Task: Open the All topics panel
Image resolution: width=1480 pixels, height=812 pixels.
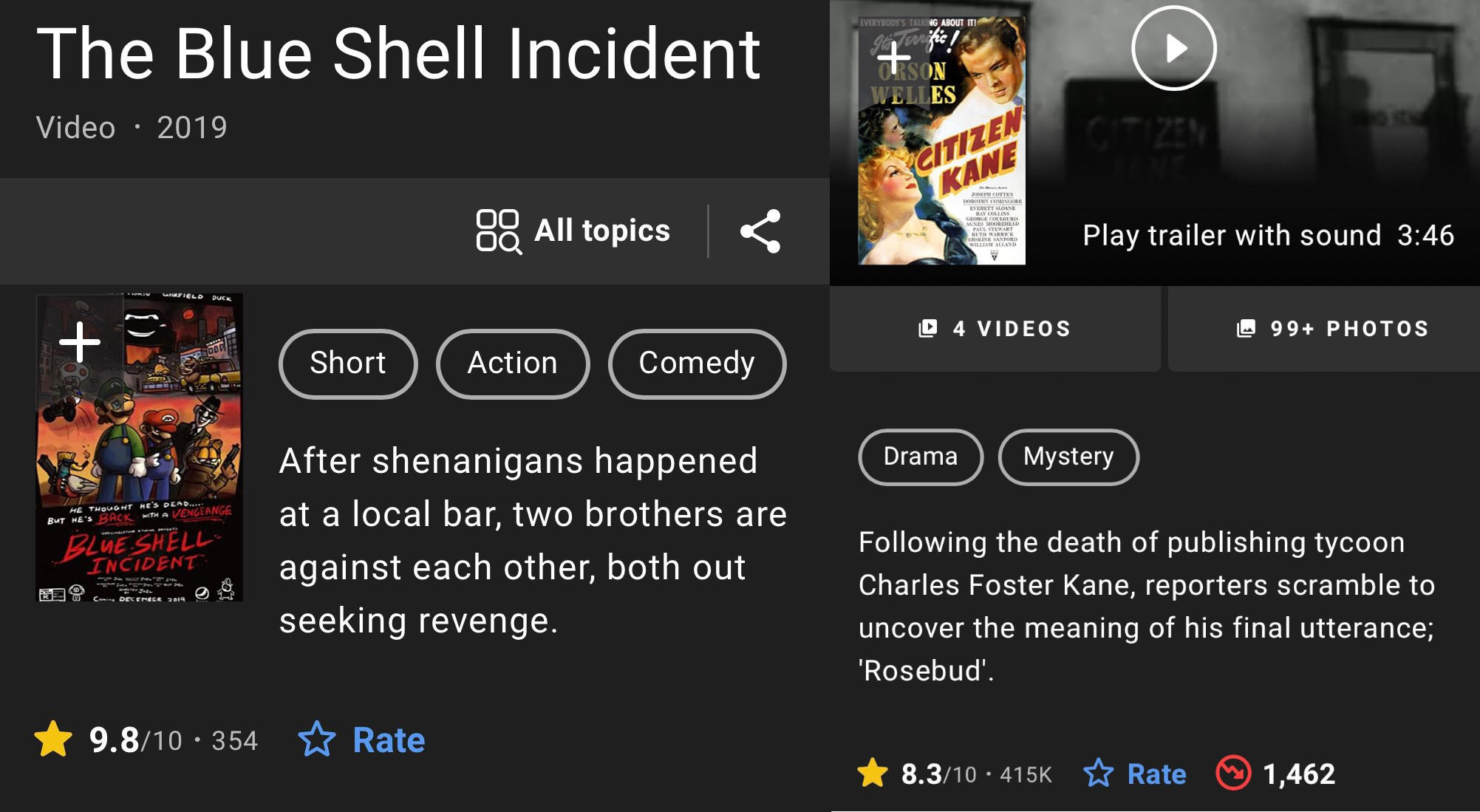Action: click(577, 231)
